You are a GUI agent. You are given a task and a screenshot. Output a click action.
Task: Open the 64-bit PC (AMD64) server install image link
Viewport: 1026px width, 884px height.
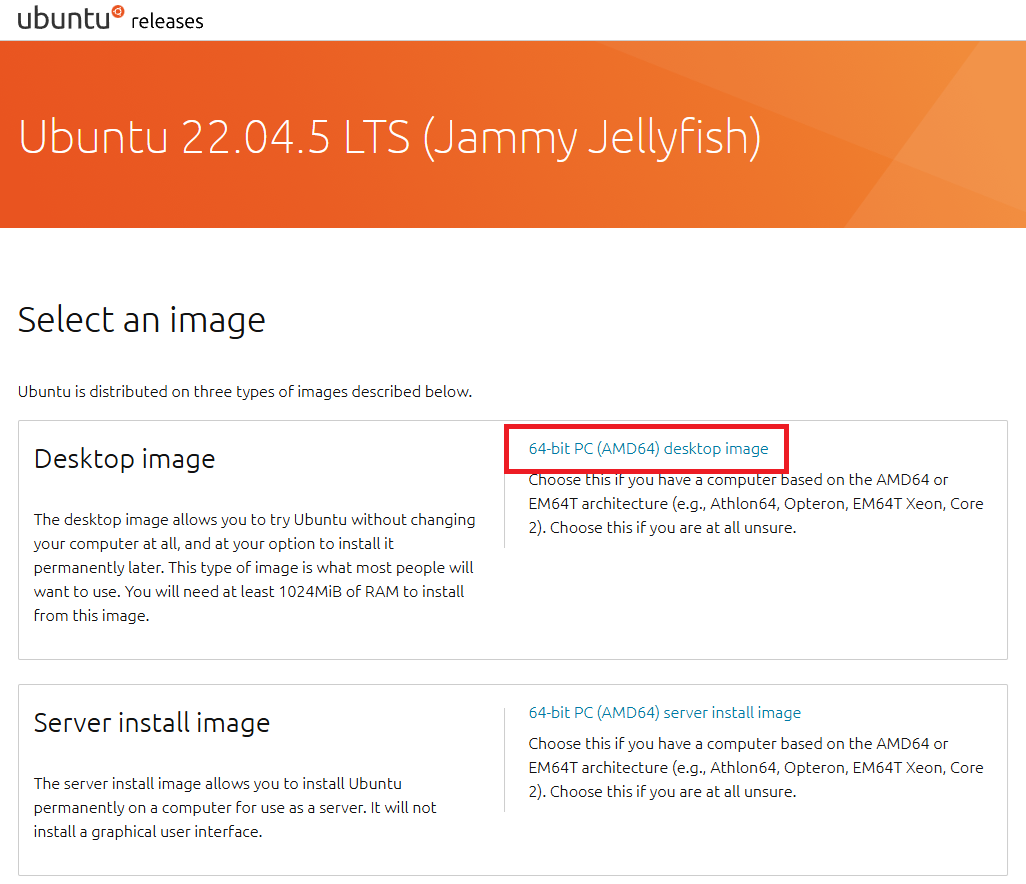click(x=664, y=713)
